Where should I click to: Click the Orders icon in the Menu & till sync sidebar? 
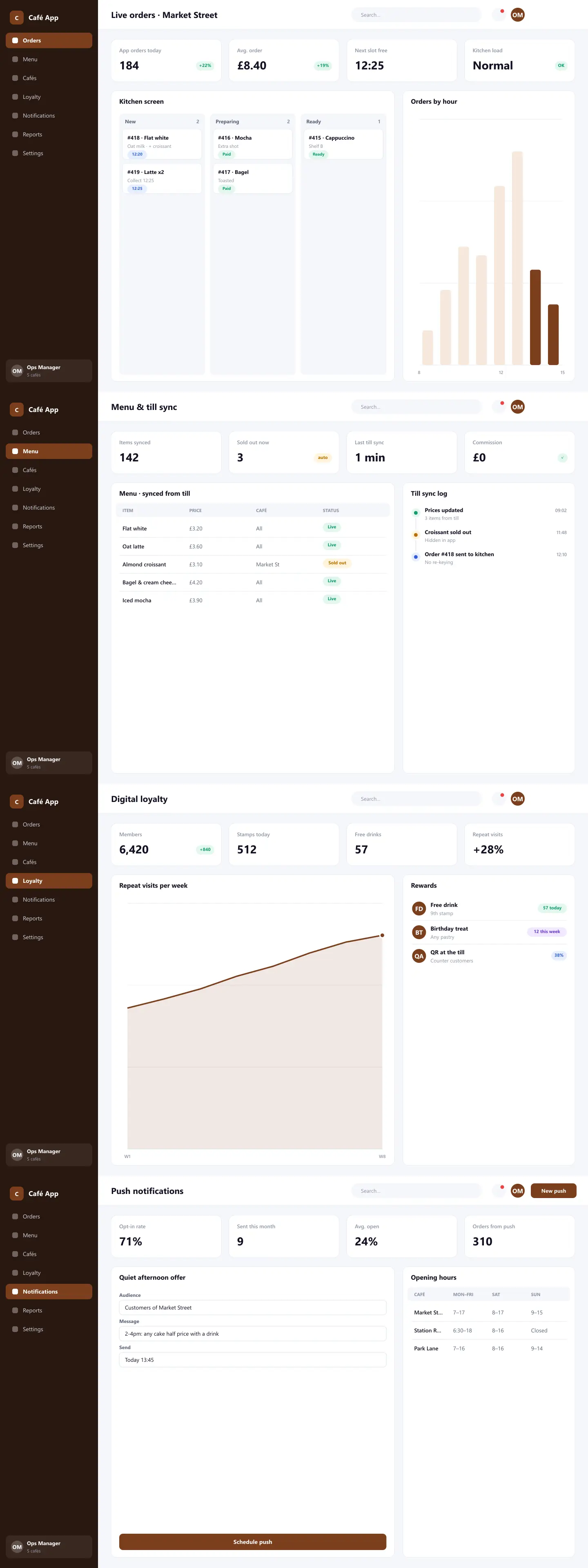click(15, 432)
